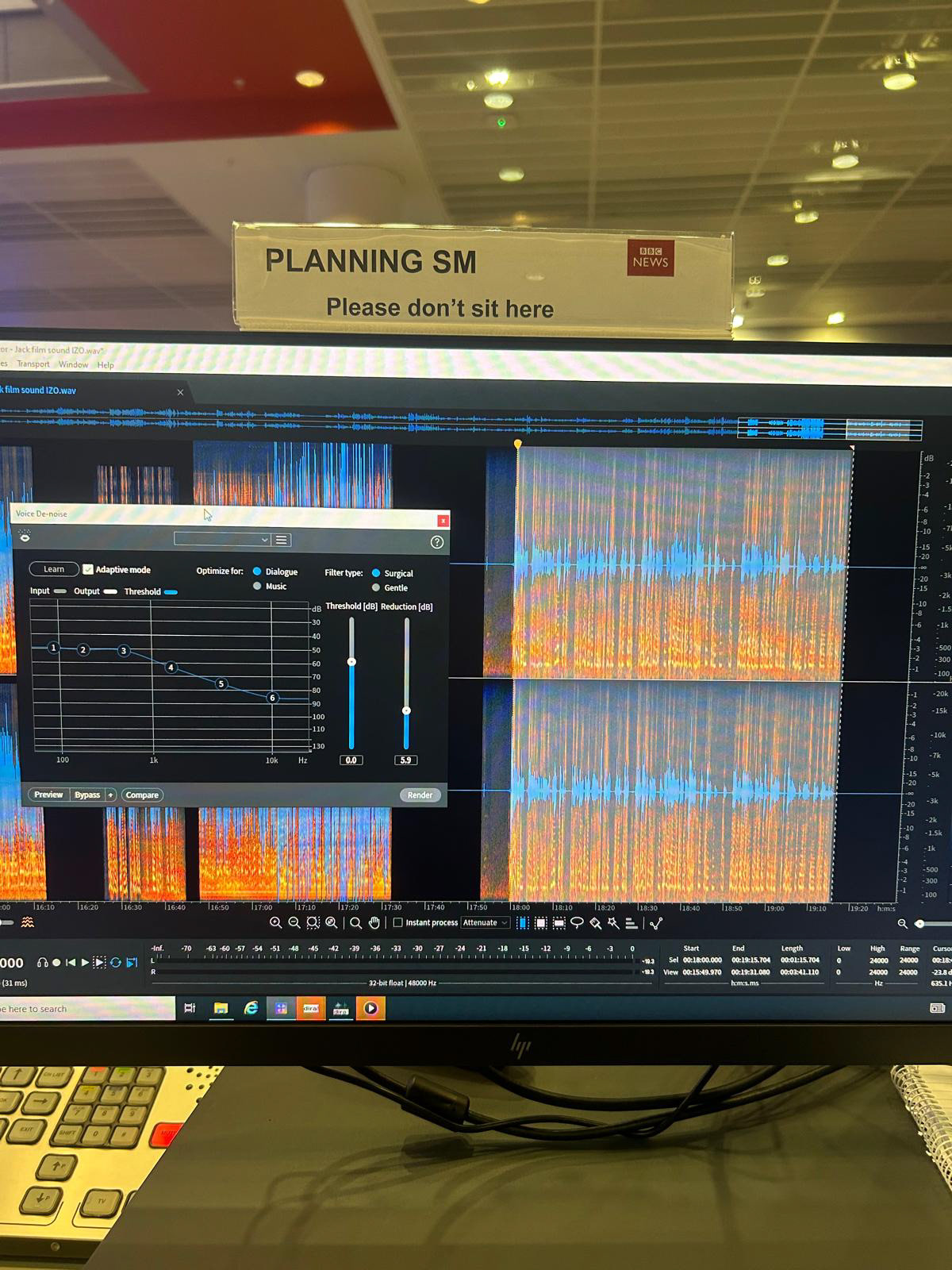Click the Sel Start time 00:18:00.000
The width and height of the screenshot is (952, 1270).
tap(702, 960)
